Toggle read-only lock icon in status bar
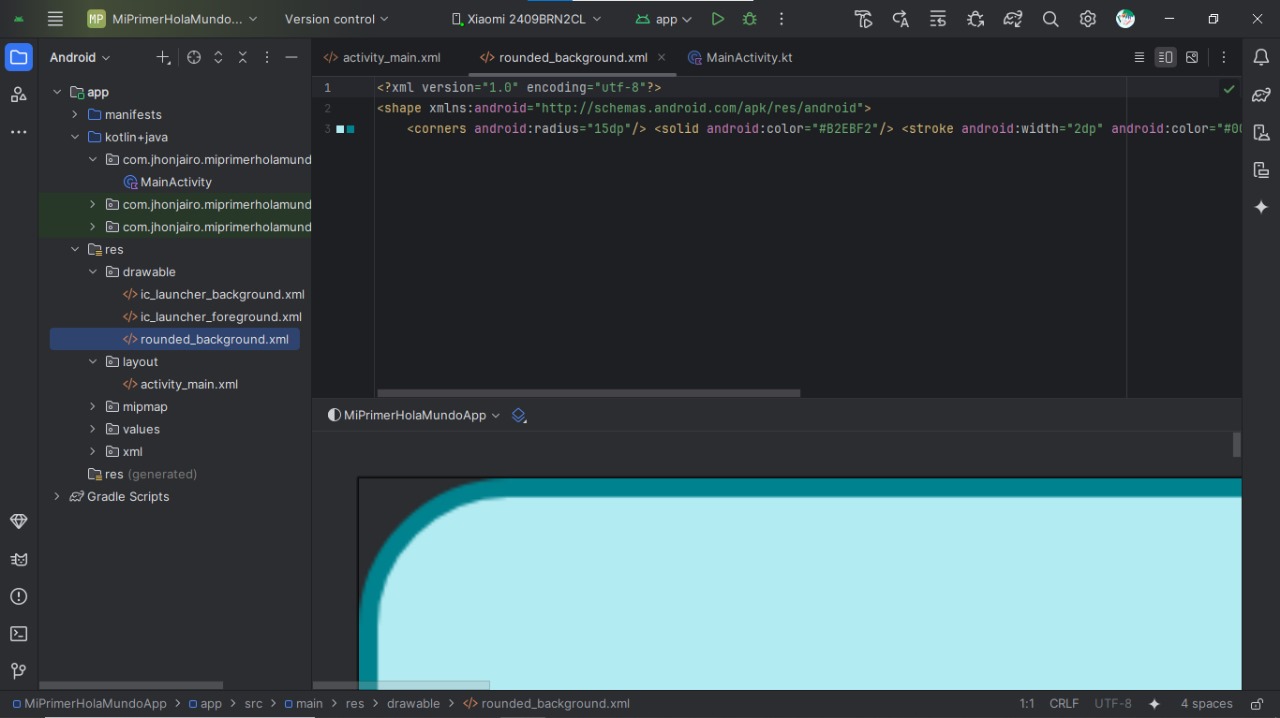Image resolution: width=1280 pixels, height=718 pixels. tap(1257, 704)
